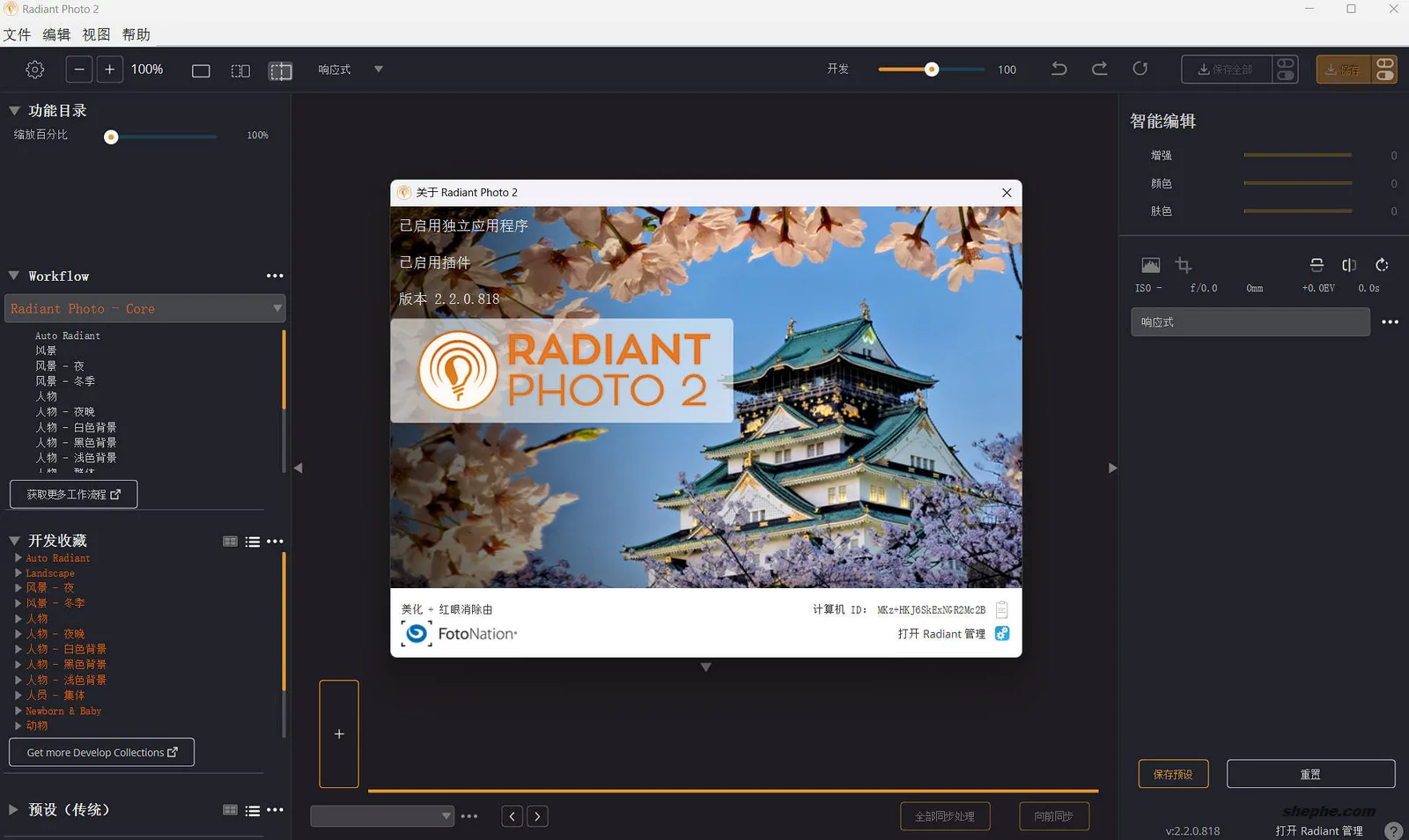Select the side-by-side comparison view icon
Image resolution: width=1409 pixels, height=840 pixels.
pos(240,70)
